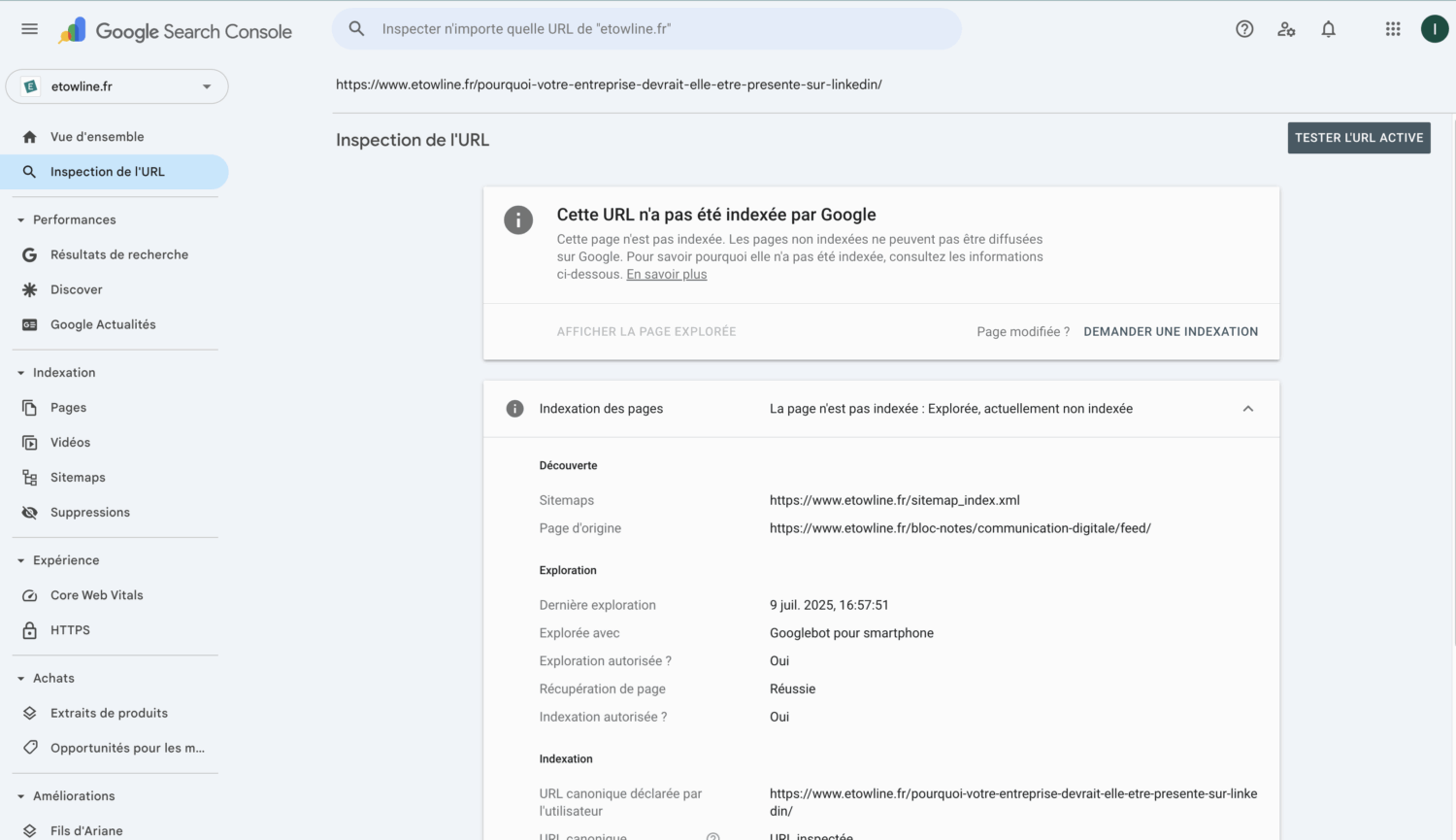The height and width of the screenshot is (840, 1456).
Task: Click the Fils d'Ariane layers icon
Action: (x=30, y=831)
